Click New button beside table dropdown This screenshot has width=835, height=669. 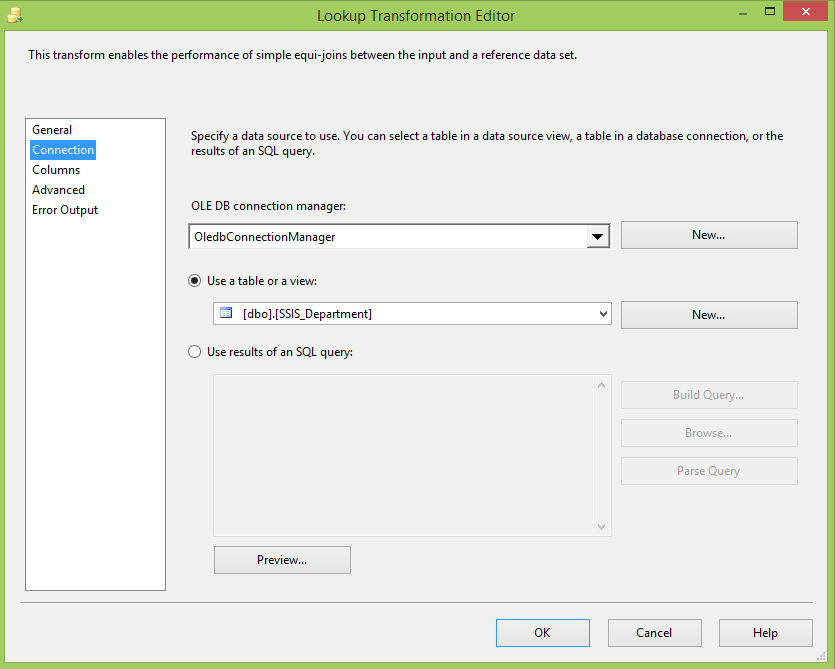709,315
